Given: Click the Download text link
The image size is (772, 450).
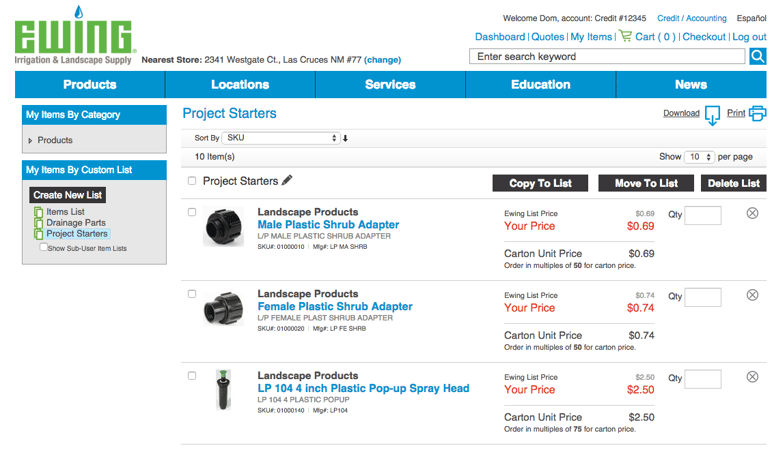Looking at the screenshot, I should click(681, 113).
